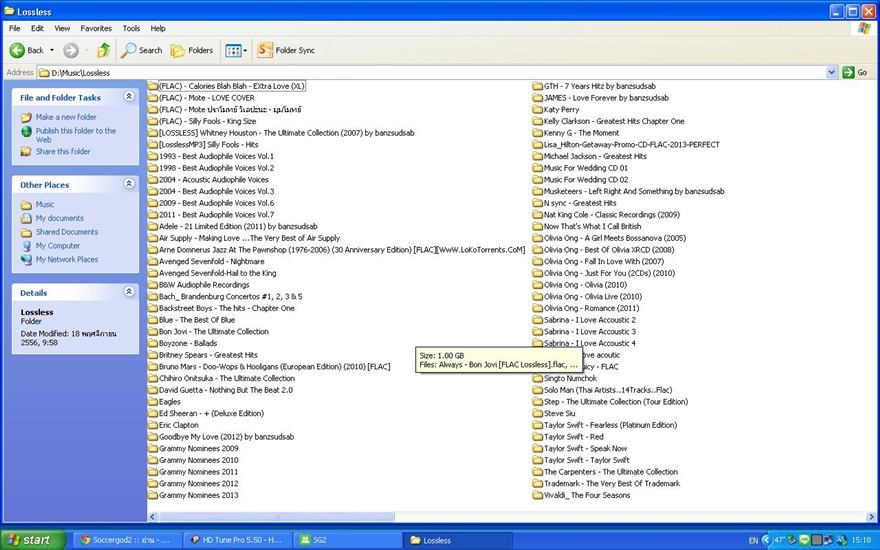Open the Favorites menu

[96, 28]
